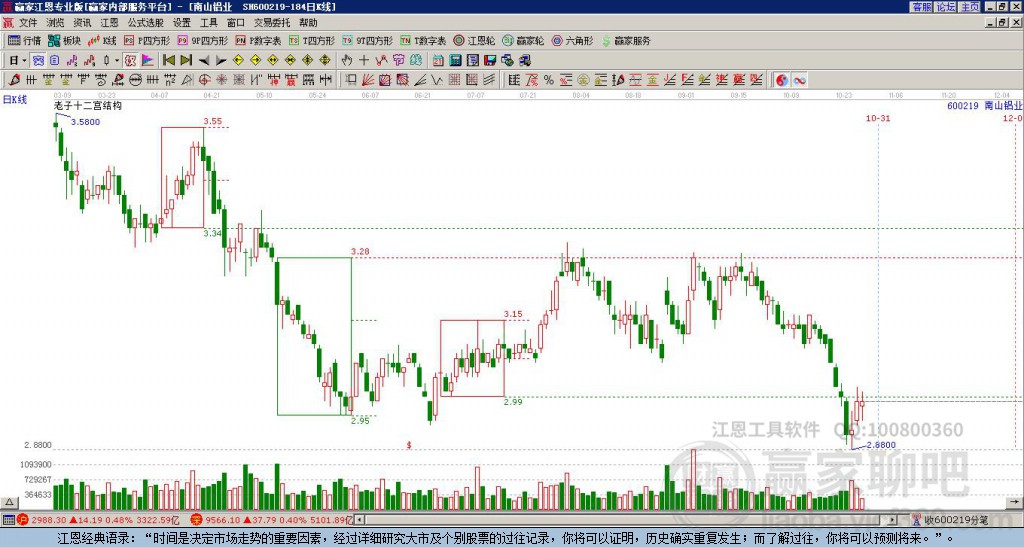Open the 日 period dropdown

[17, 60]
